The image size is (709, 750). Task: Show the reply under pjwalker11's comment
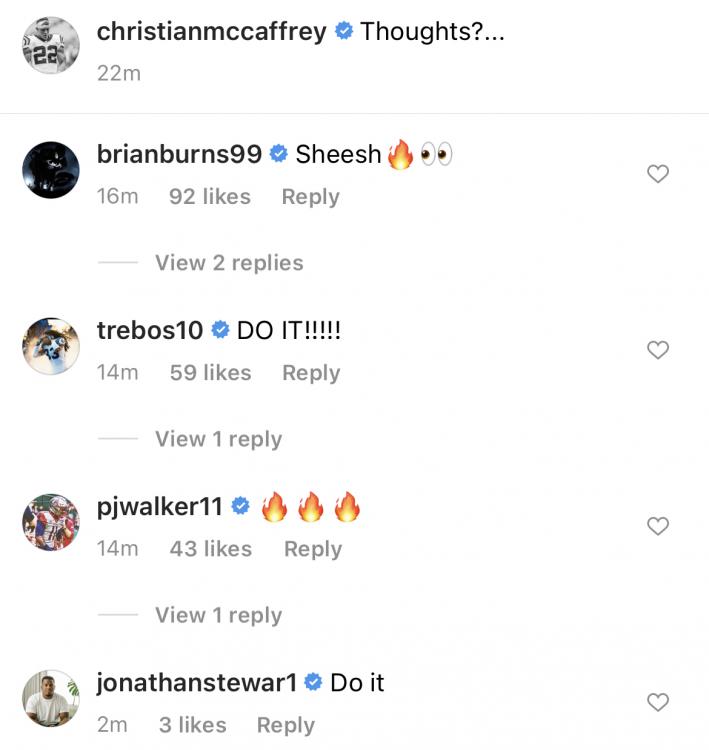tap(218, 615)
